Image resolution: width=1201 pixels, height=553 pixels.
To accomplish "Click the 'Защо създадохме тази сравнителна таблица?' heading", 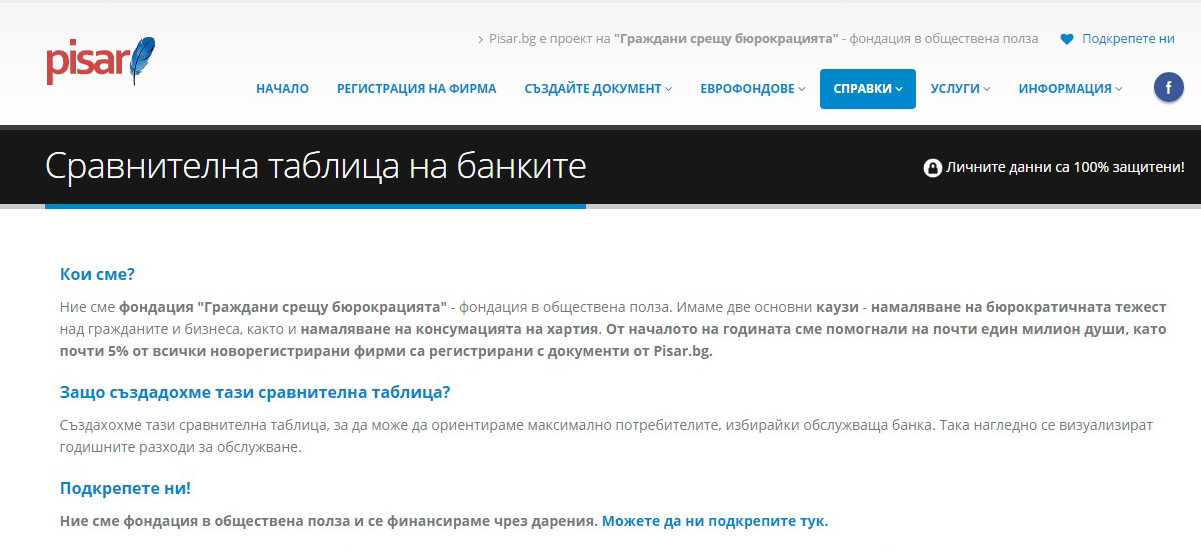I will point(255,392).
